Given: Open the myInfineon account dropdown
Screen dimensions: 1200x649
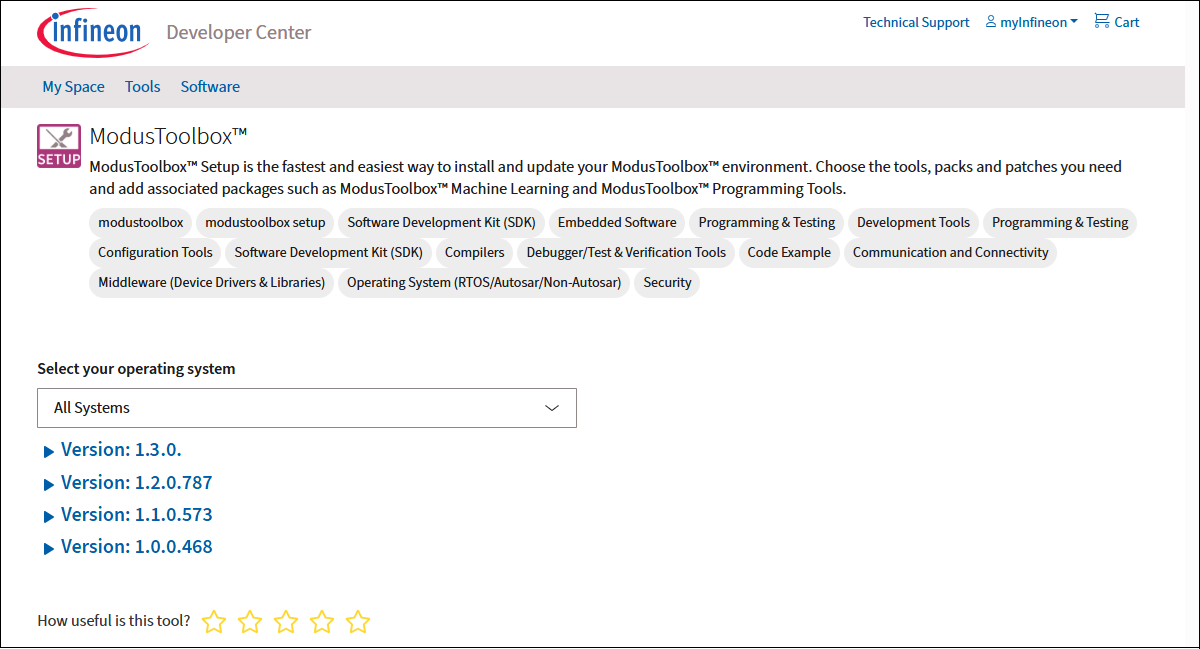Looking at the screenshot, I should [1032, 22].
